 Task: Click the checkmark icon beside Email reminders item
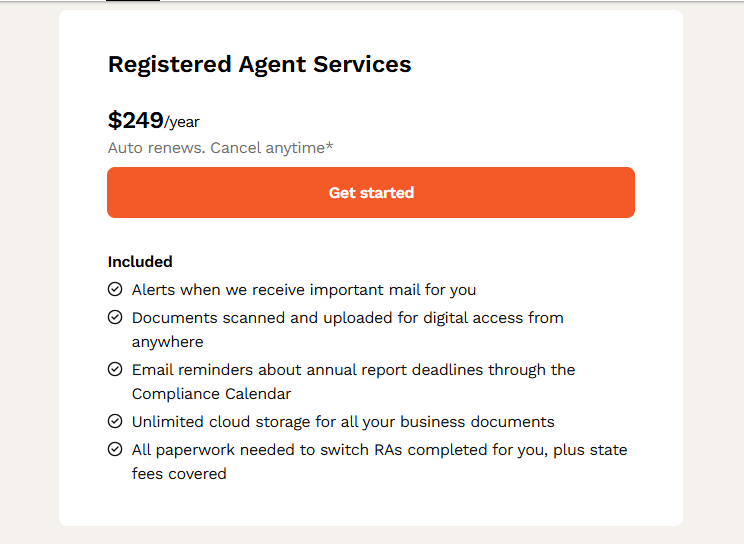click(x=115, y=369)
